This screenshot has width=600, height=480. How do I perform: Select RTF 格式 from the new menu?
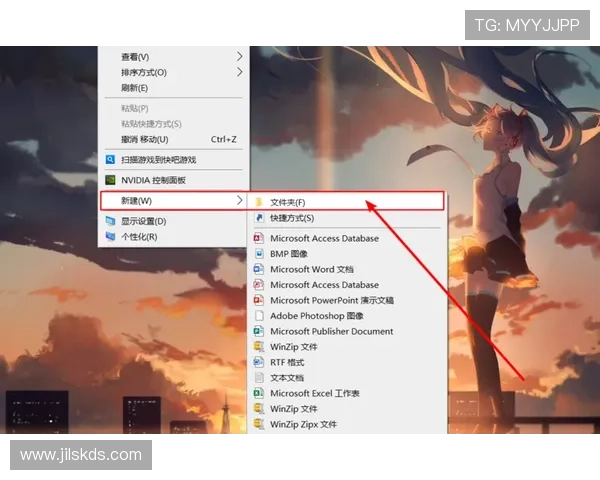click(287, 362)
